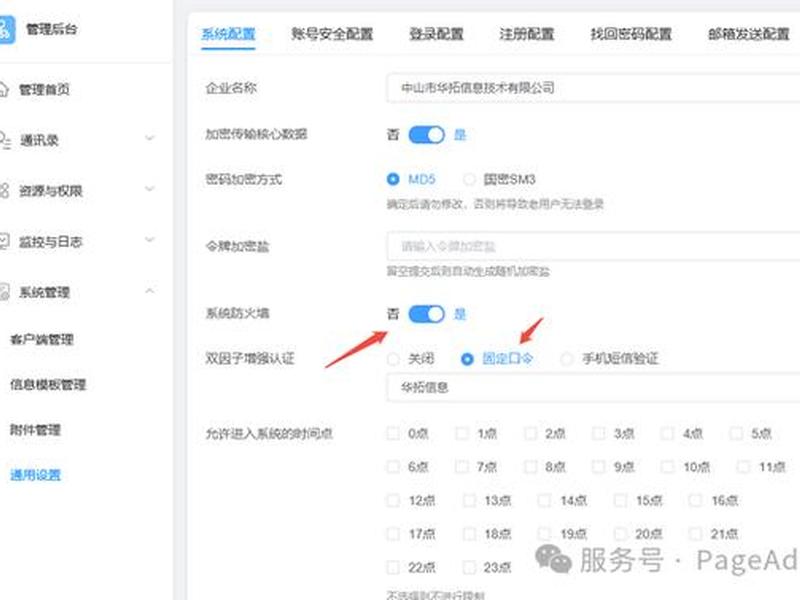The width and height of the screenshot is (800, 600).
Task: Expand the 资源与权限 menu chevron
Action: click(x=149, y=189)
